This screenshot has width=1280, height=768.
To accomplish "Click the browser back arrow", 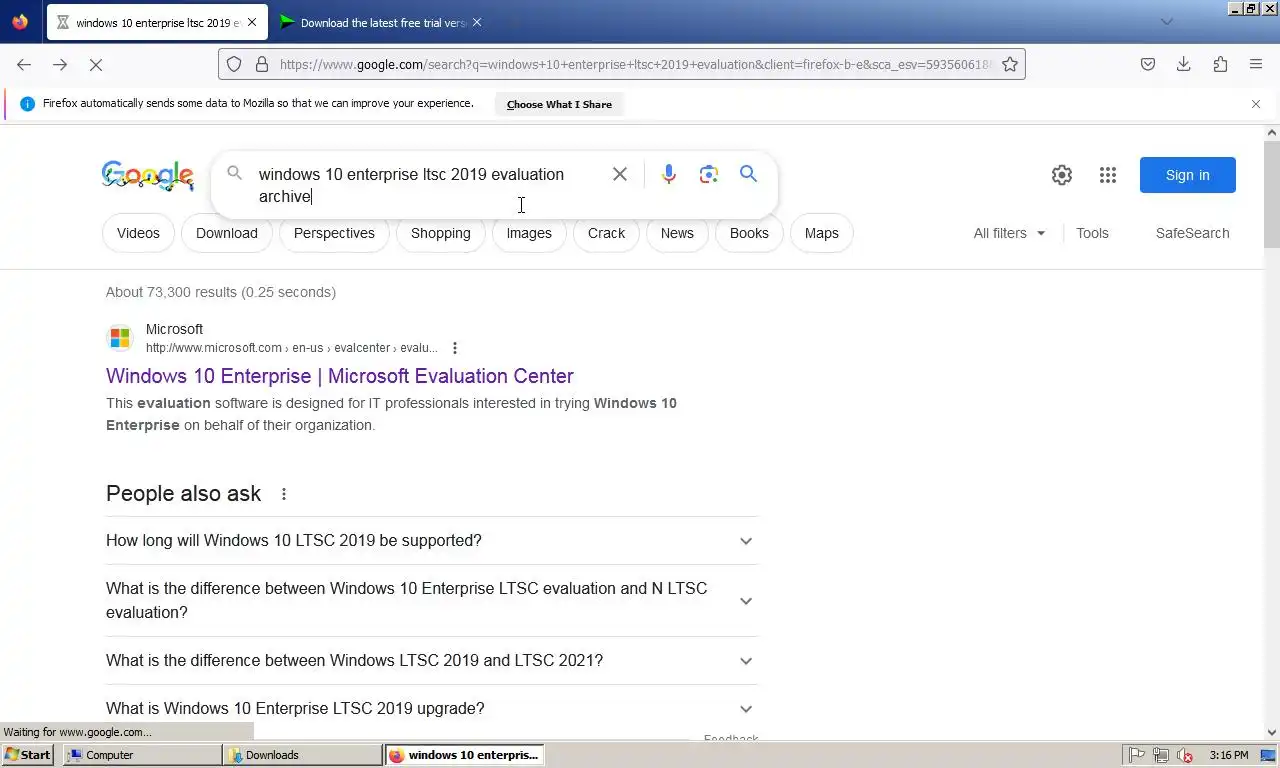I will click(x=24, y=64).
